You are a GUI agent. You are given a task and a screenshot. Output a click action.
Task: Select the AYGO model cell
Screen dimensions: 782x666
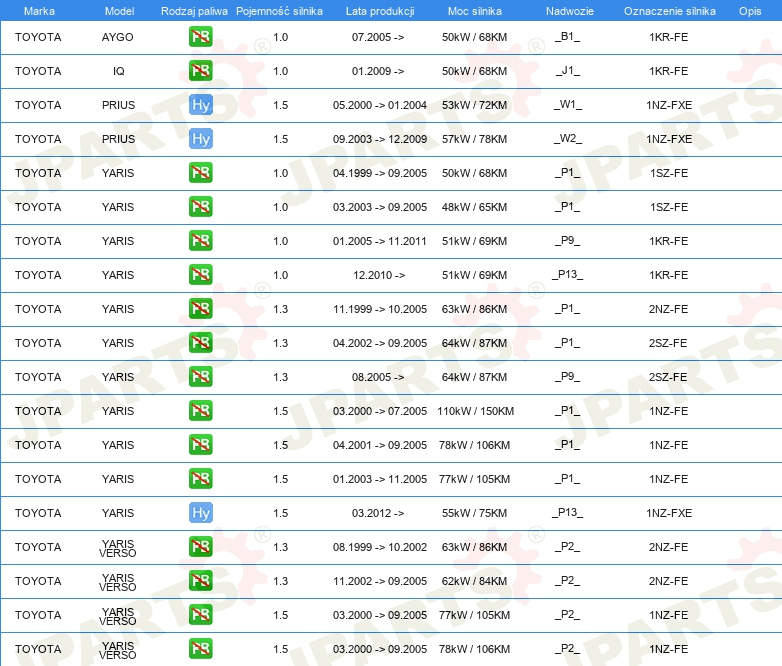coord(118,37)
